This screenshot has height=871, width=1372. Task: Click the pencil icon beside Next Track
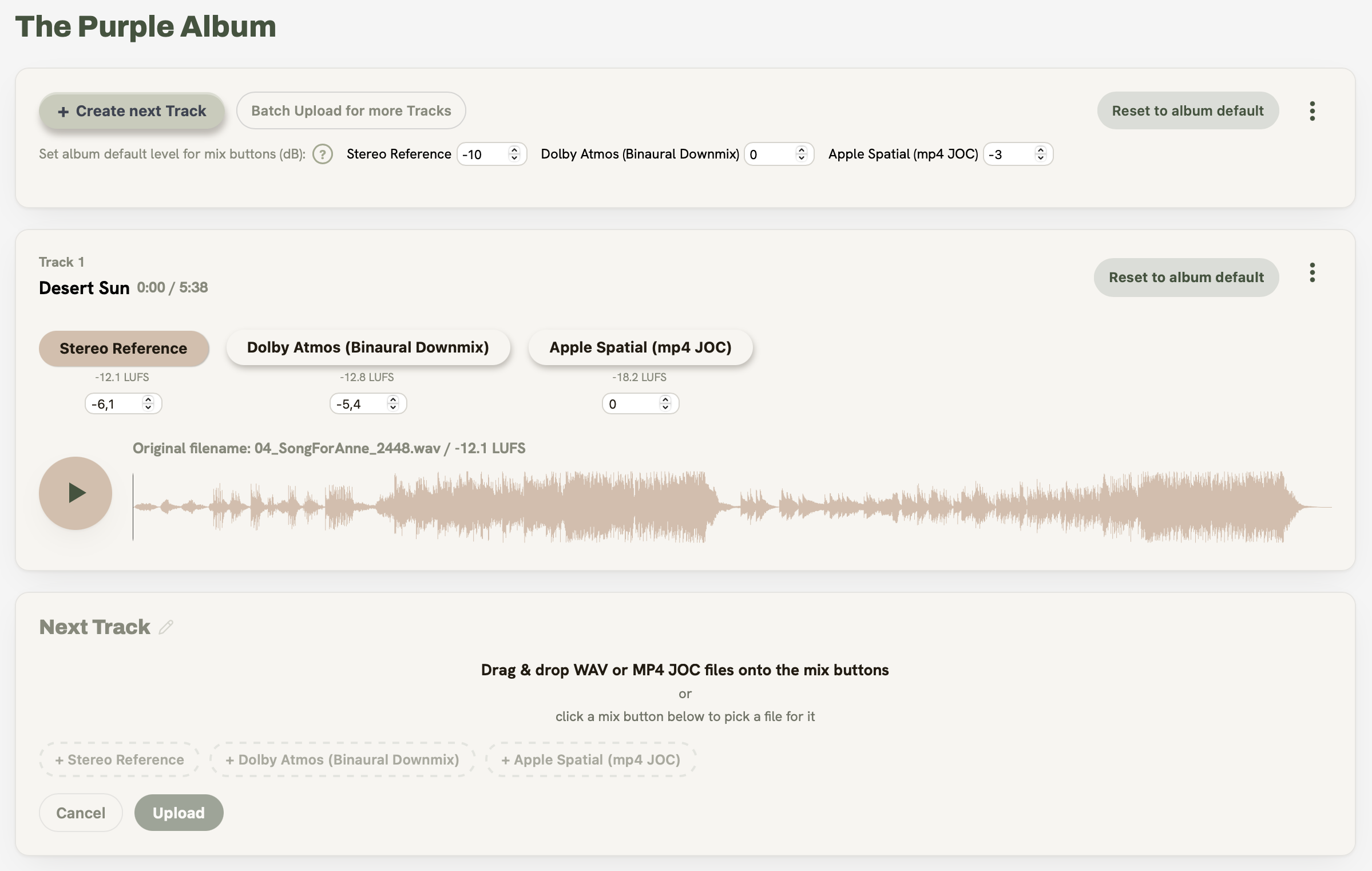(166, 627)
